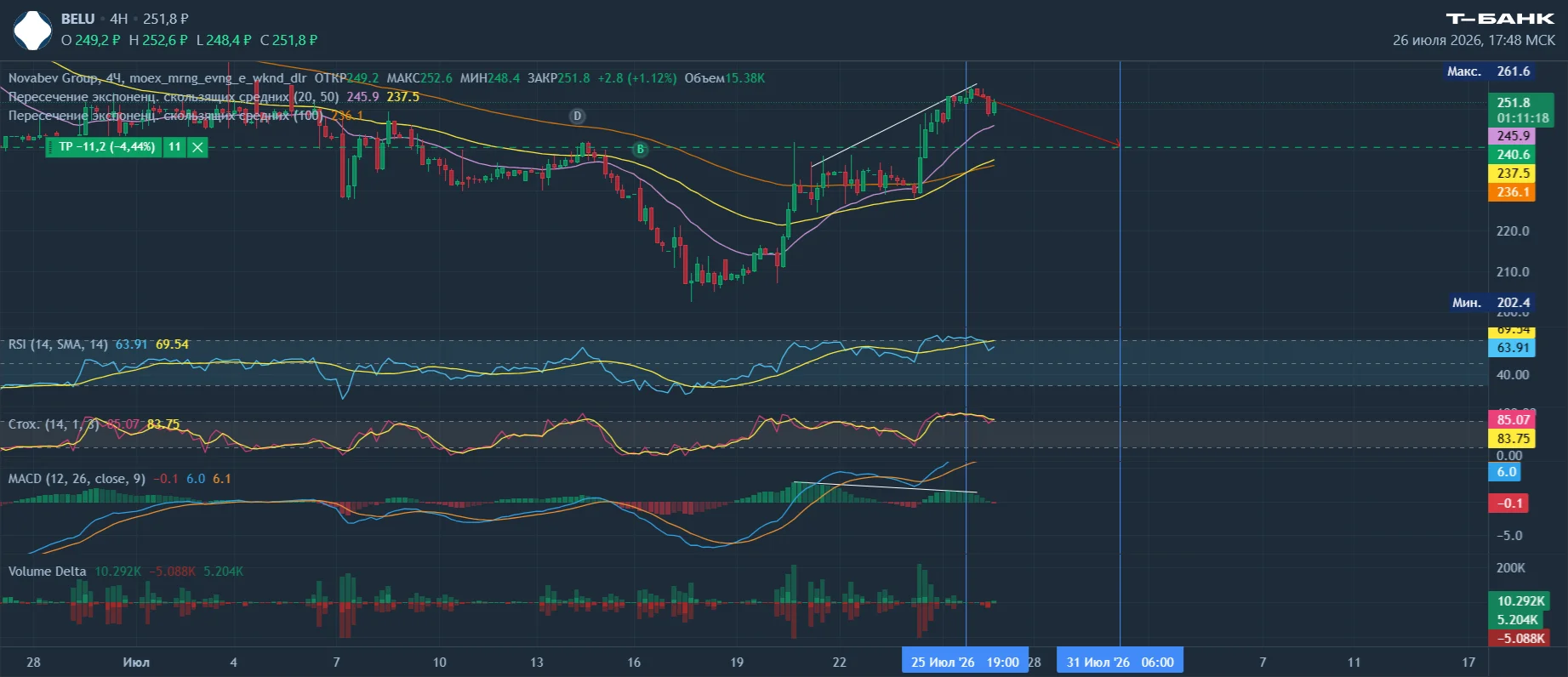Viewport: 1568px width, 677px height.
Task: Click the Объем 15.38K volume value in the legend
Action: tap(725, 78)
